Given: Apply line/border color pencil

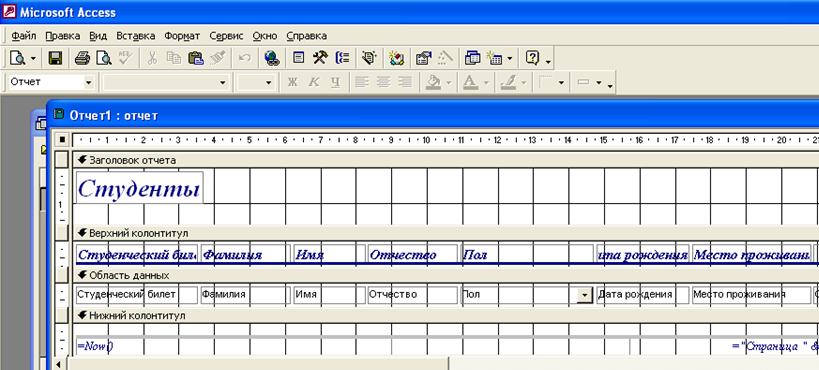Looking at the screenshot, I should (508, 82).
